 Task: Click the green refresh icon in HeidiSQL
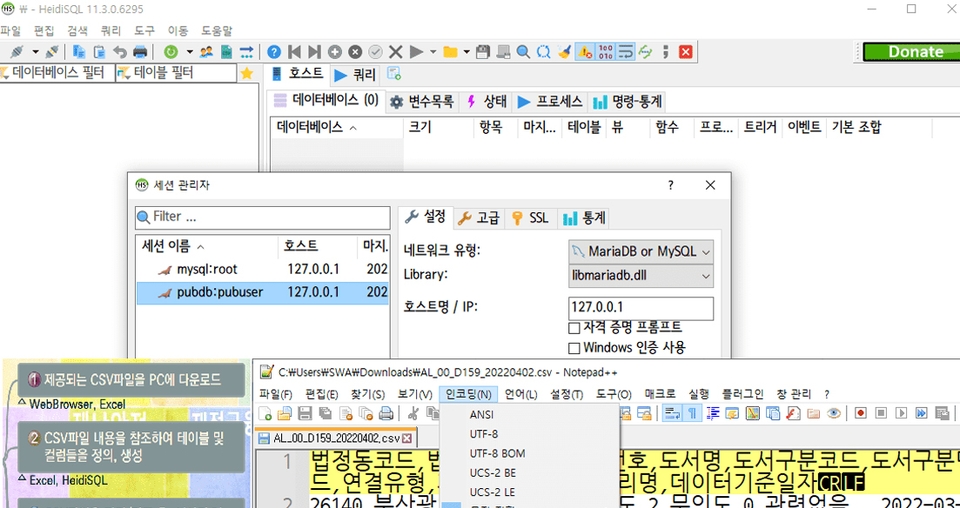click(x=171, y=52)
